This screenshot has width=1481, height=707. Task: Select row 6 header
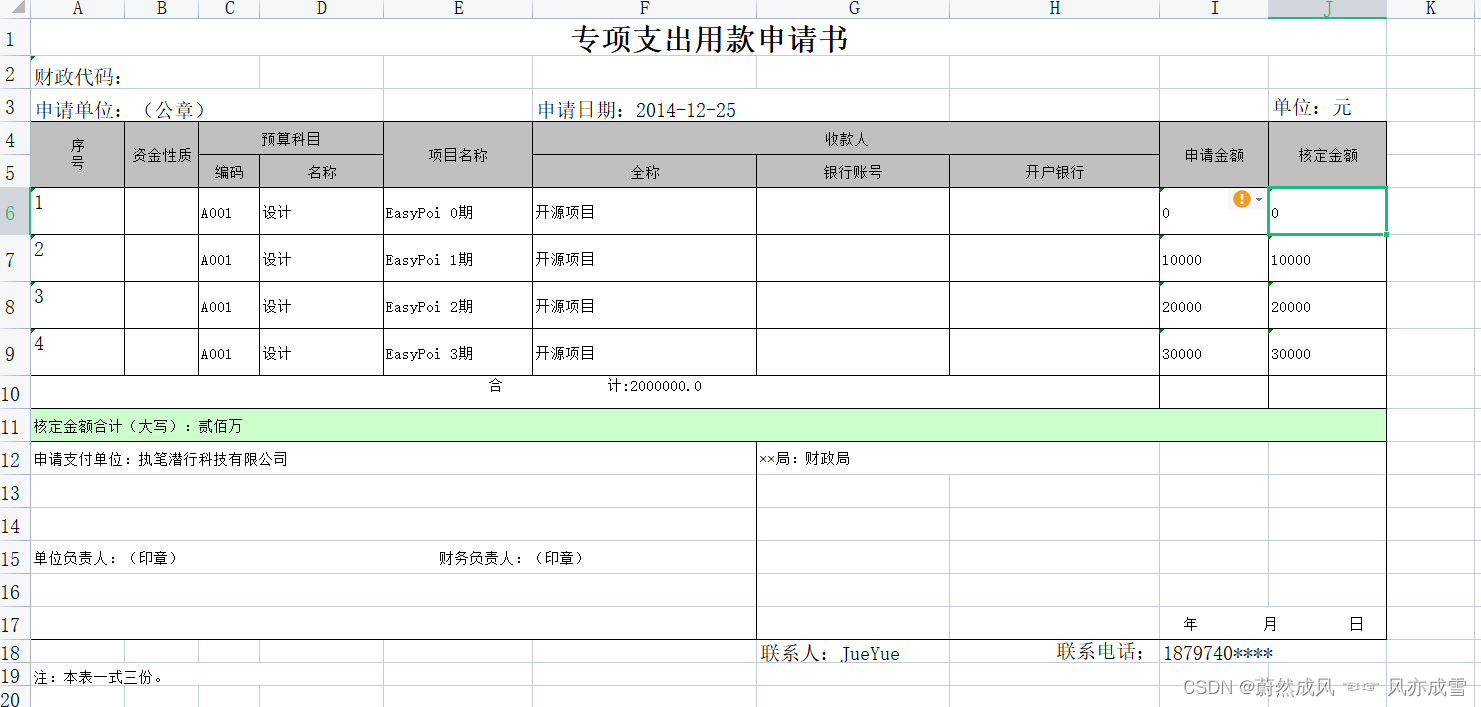pos(13,211)
